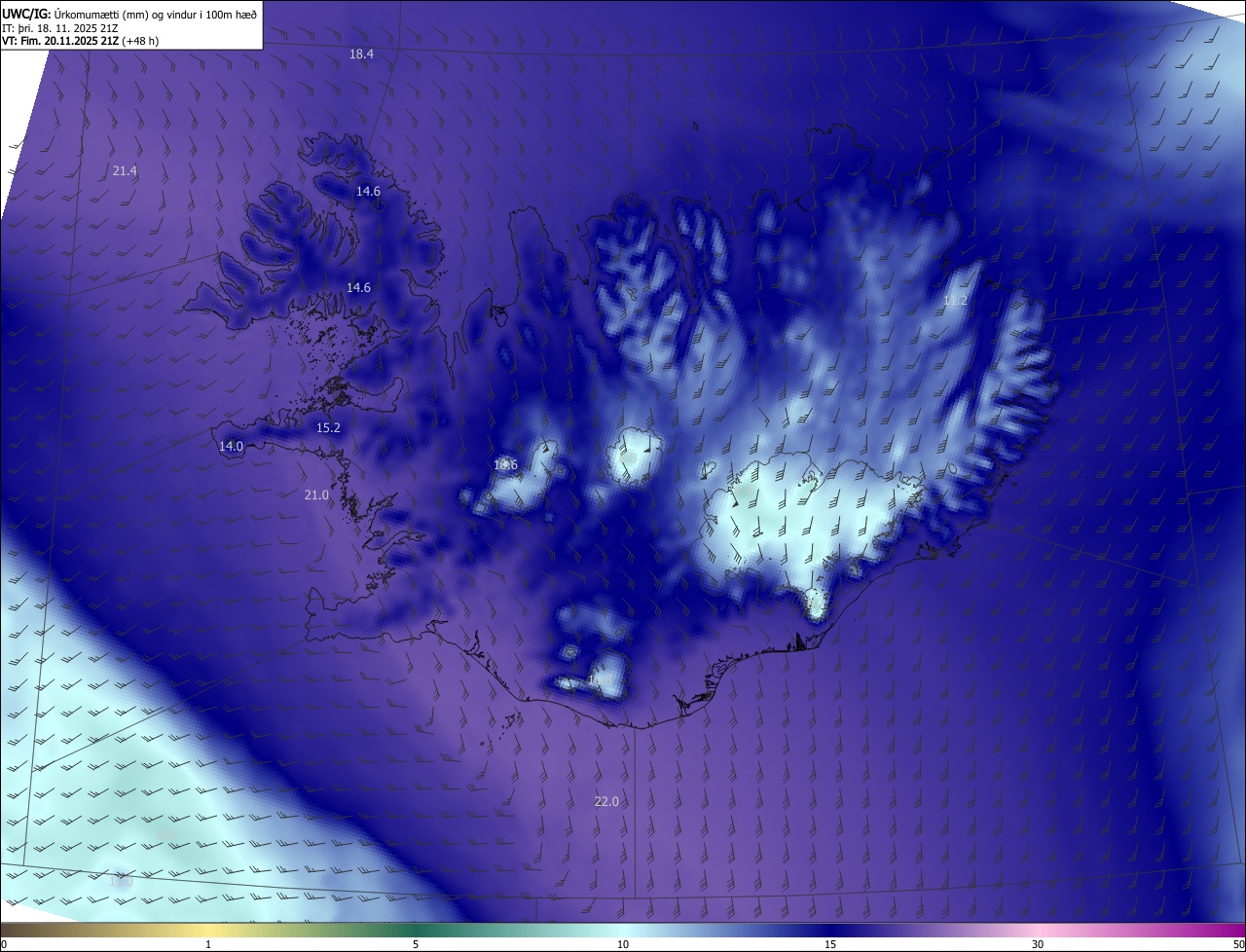This screenshot has height=952, width=1246.
Task: Click the colour scale tick label 5
Action: point(416,944)
